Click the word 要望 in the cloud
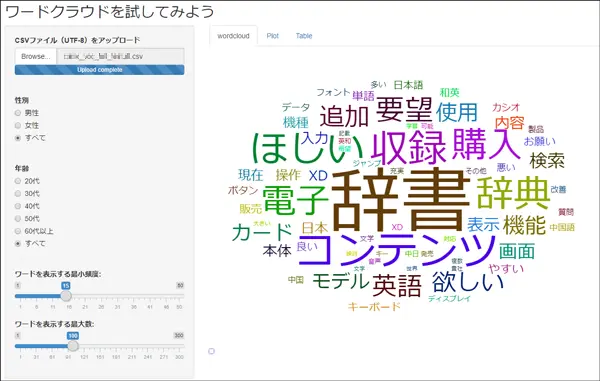This screenshot has height=381, width=600. point(404,109)
